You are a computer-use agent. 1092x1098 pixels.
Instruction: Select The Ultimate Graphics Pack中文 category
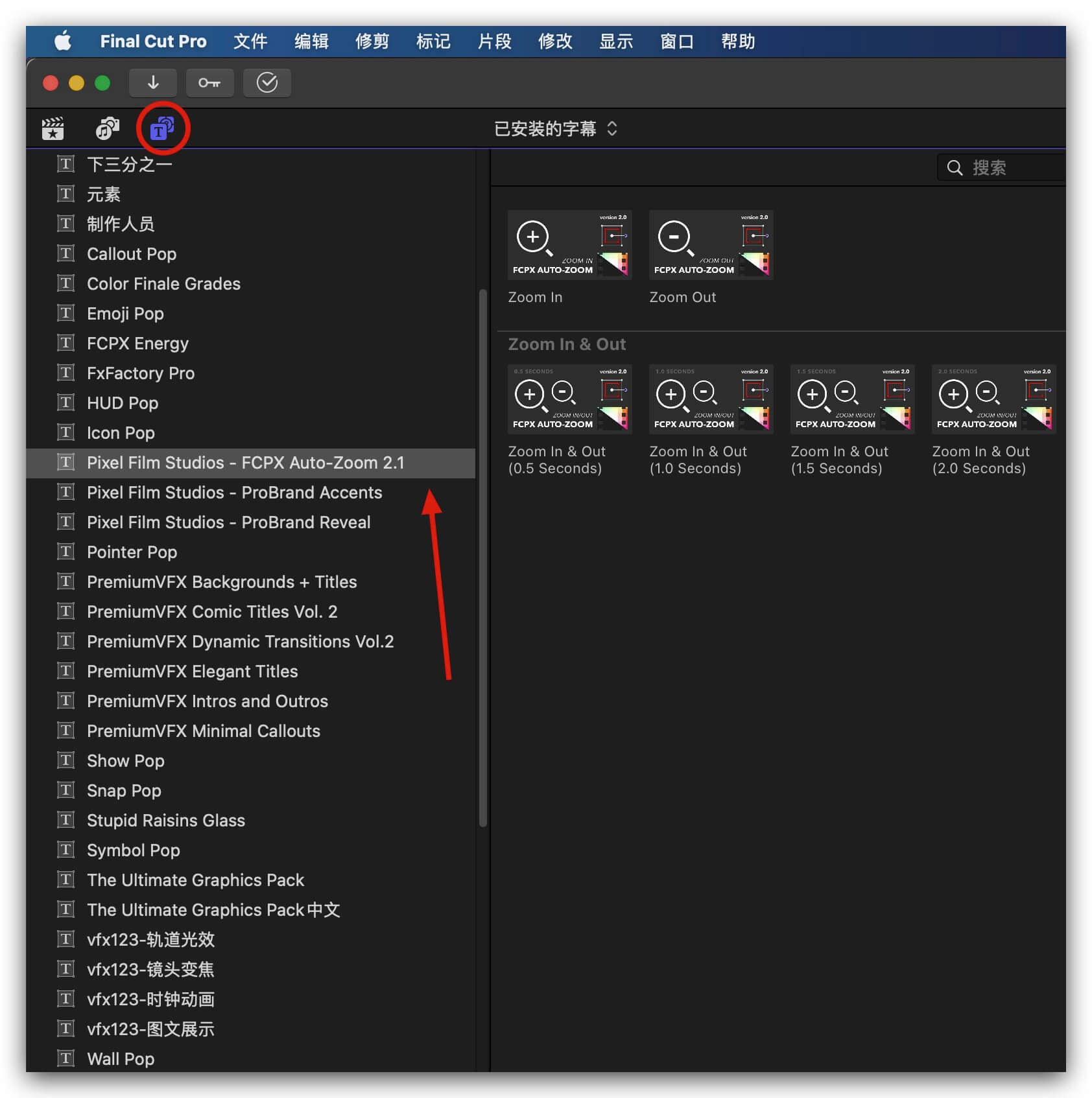(x=250, y=910)
